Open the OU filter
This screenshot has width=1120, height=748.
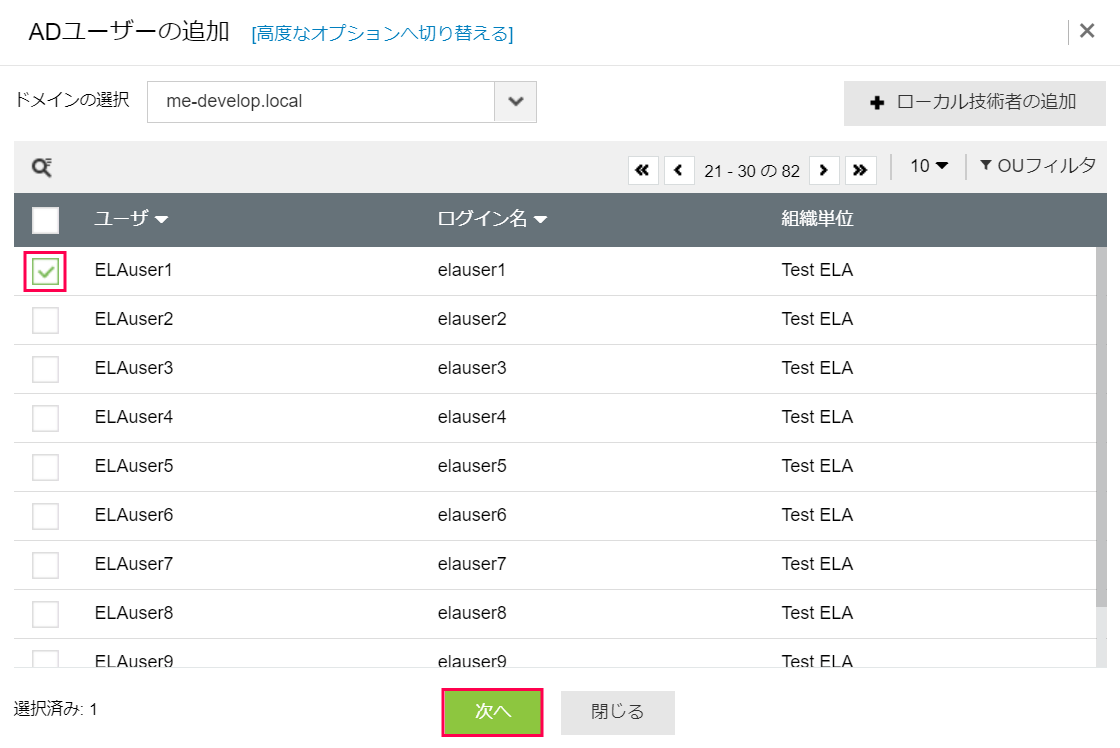(1038, 166)
